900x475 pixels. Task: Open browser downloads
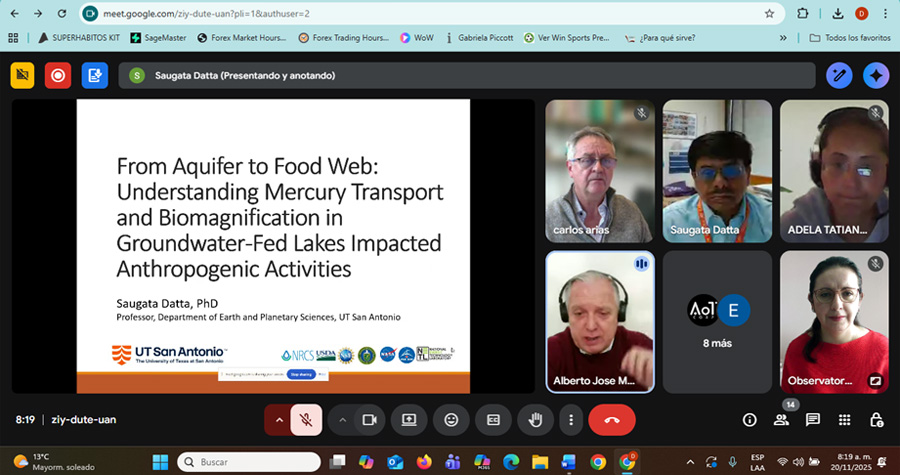[838, 14]
